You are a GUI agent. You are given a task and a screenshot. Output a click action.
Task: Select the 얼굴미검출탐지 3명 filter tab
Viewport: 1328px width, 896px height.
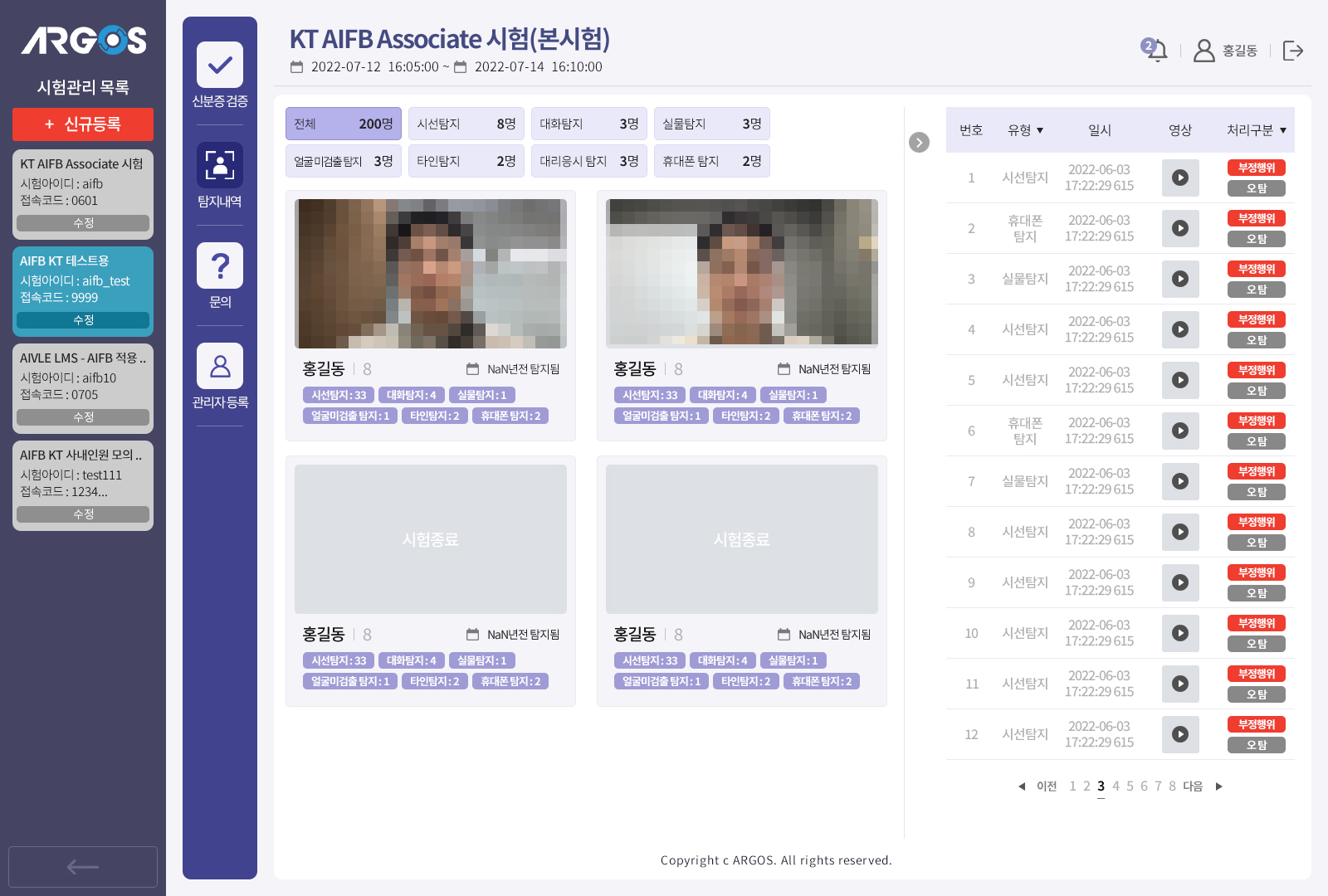click(344, 161)
